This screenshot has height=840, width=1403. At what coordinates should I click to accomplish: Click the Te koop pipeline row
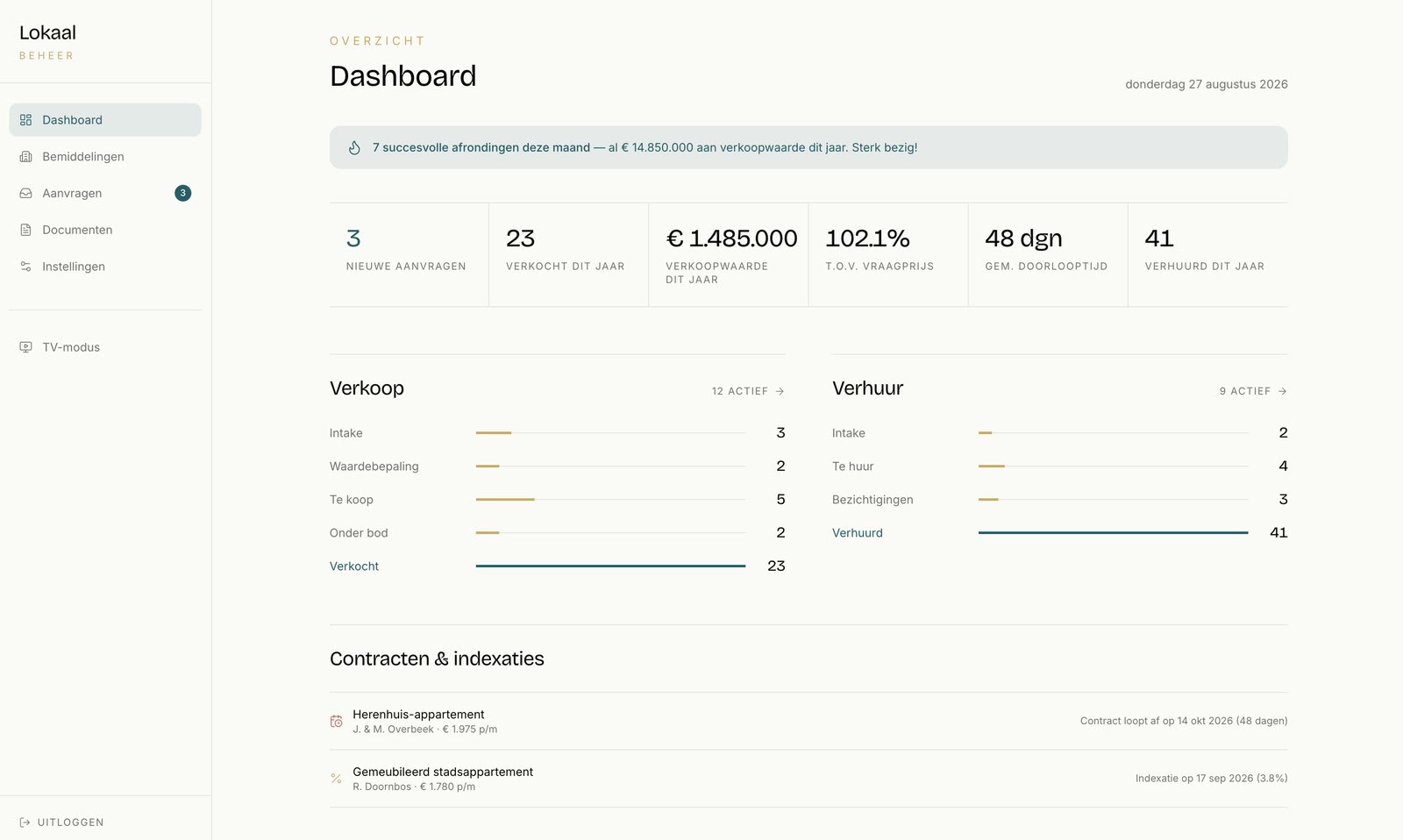click(558, 500)
